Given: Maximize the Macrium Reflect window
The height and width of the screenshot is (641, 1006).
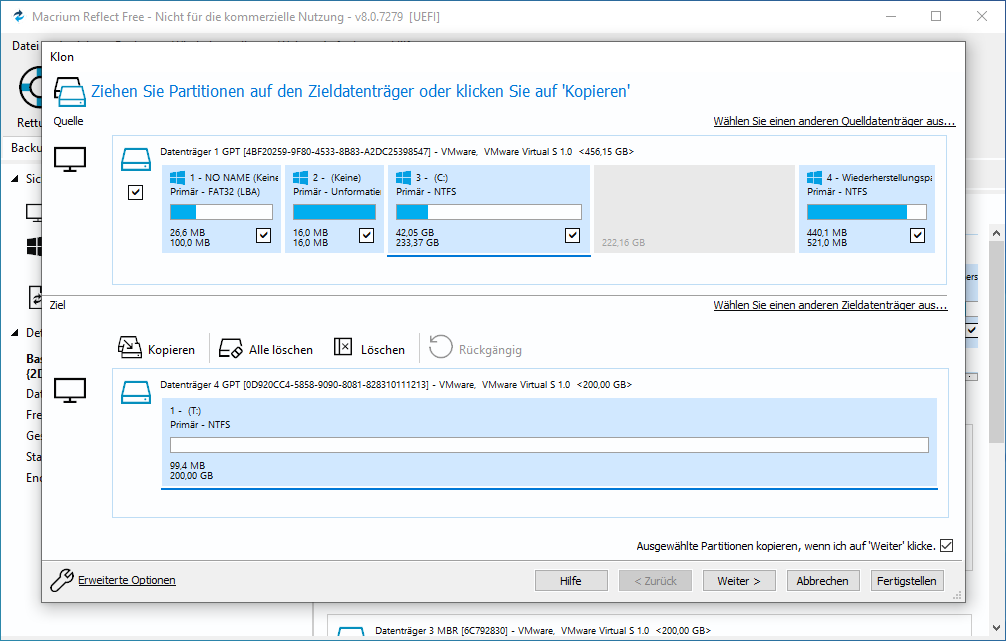Looking at the screenshot, I should click(936, 17).
